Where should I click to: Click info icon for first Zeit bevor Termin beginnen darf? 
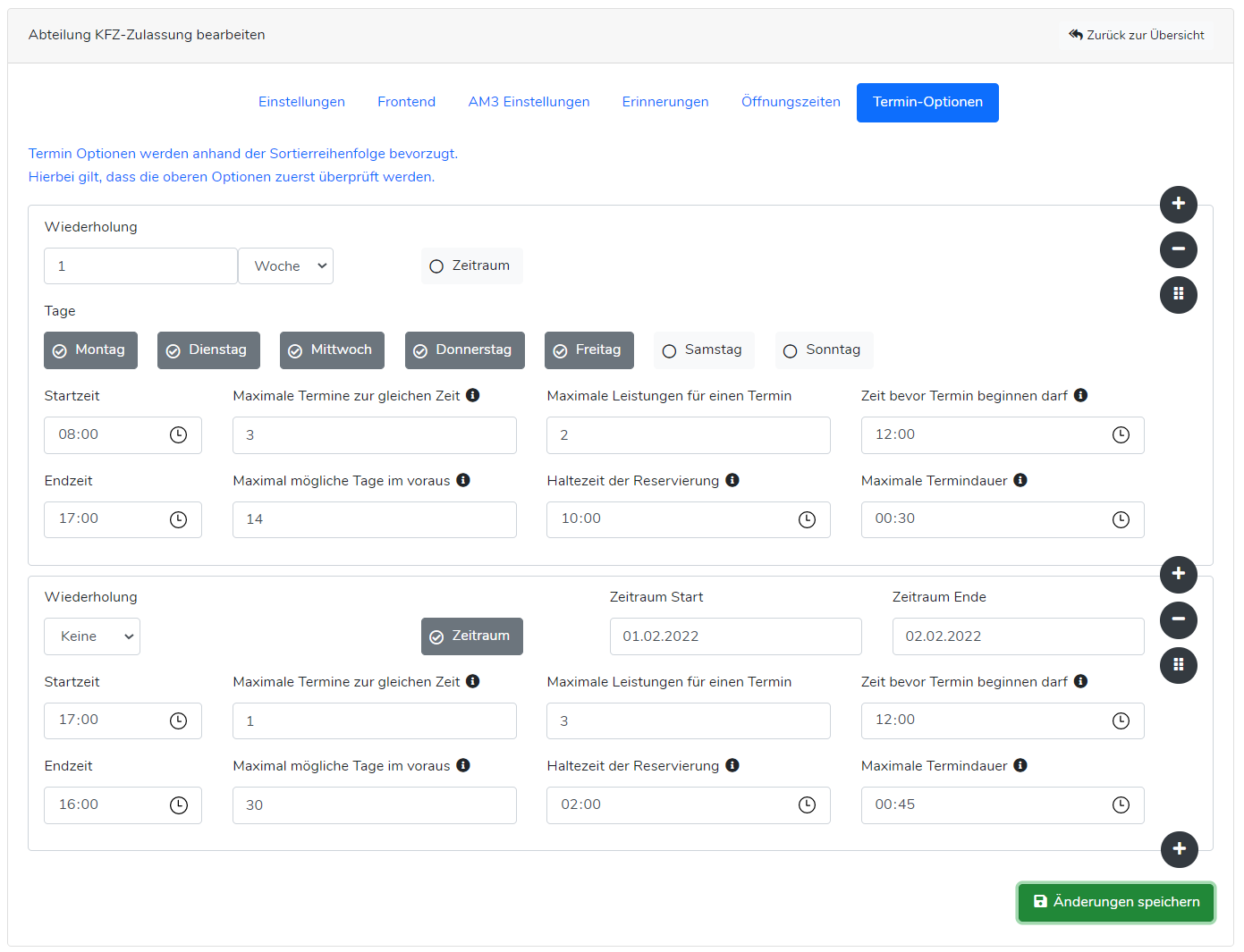(1080, 395)
